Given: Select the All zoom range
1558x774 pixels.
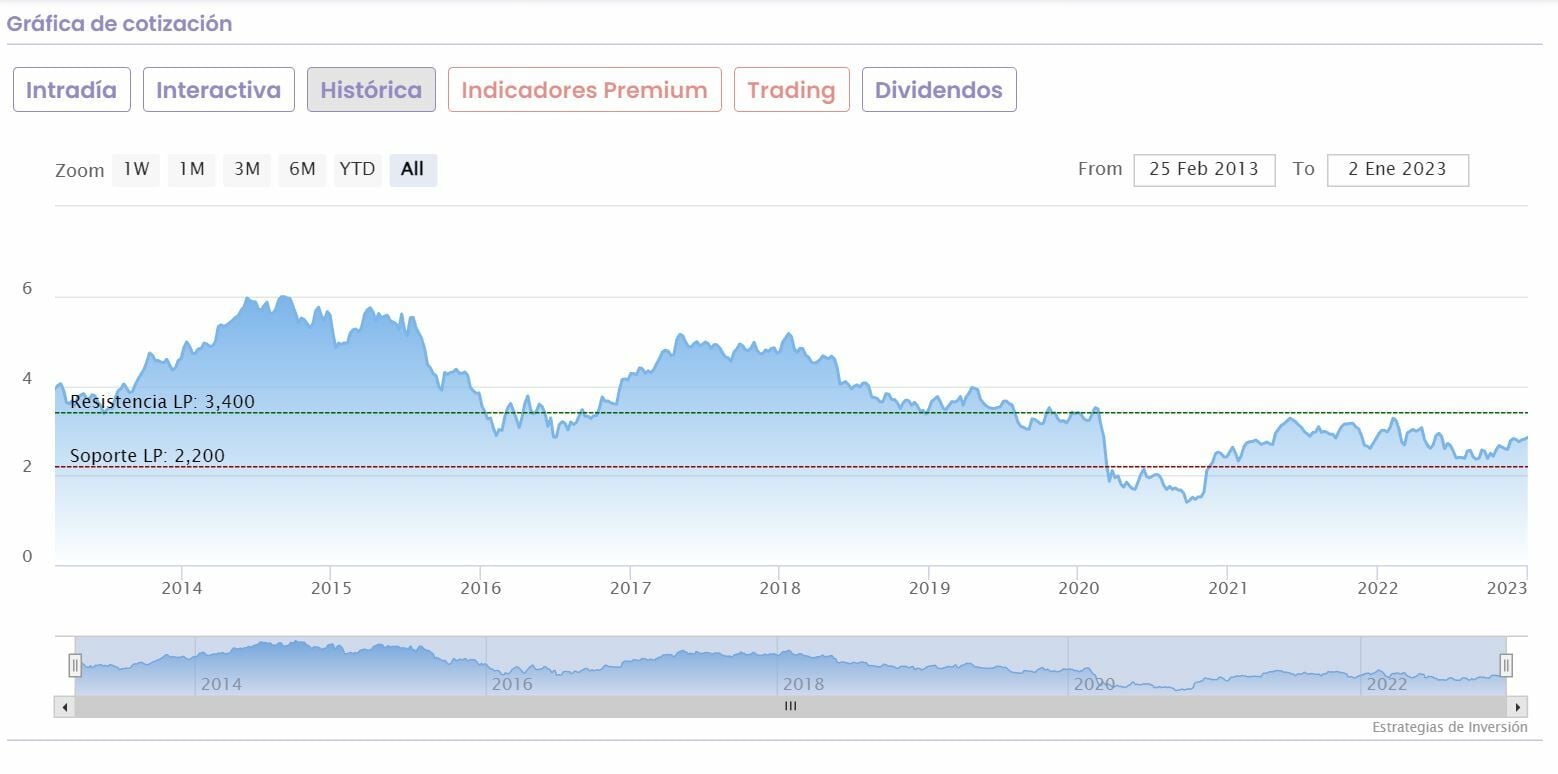Looking at the screenshot, I should point(412,169).
